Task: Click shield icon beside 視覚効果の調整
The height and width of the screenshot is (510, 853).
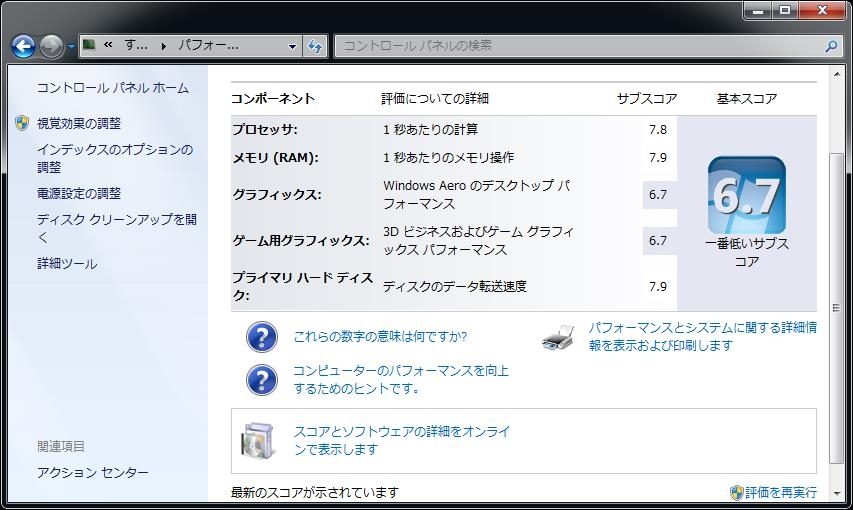Action: coord(22,123)
